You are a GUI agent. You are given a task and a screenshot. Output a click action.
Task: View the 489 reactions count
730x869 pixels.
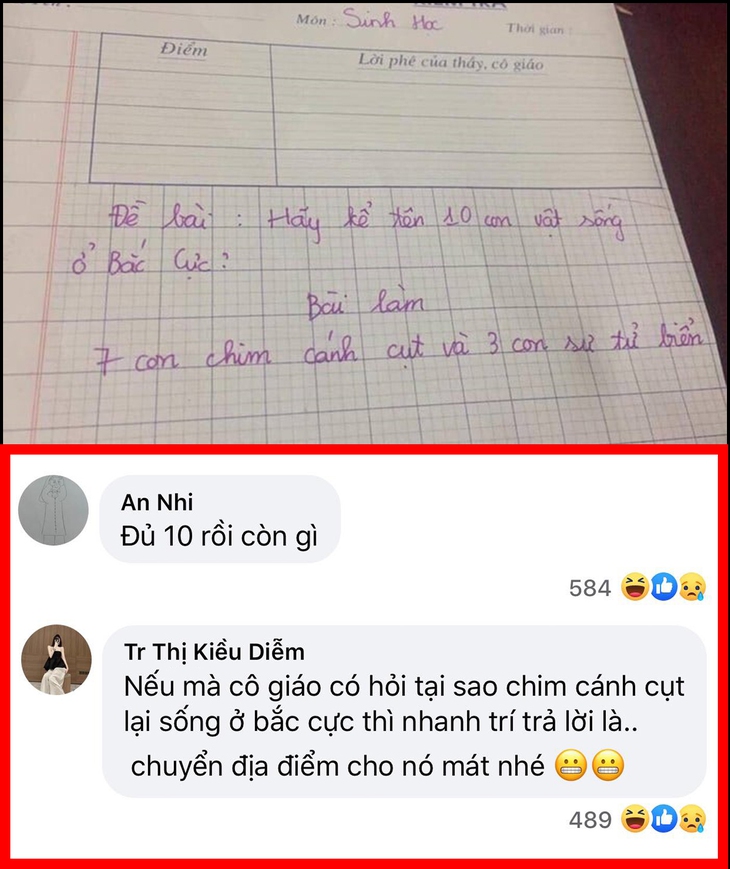[x=590, y=820]
